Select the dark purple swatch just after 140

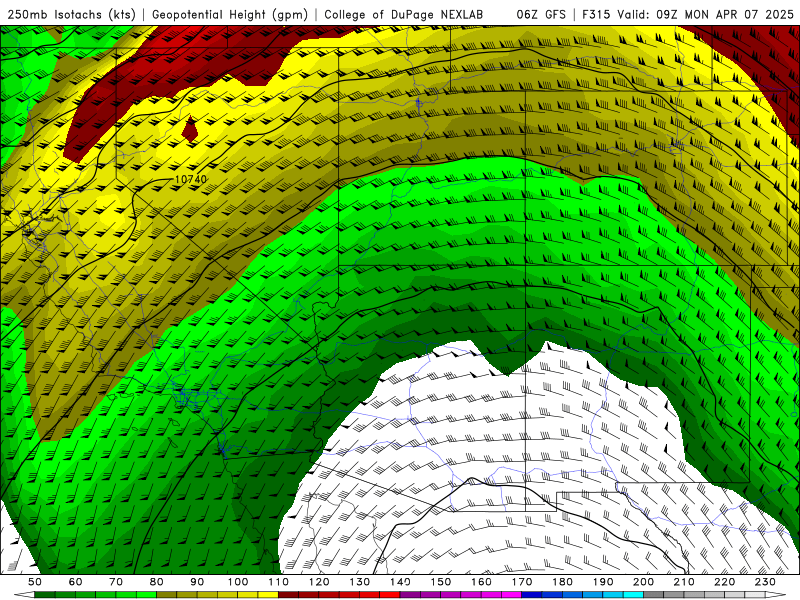coord(410,595)
